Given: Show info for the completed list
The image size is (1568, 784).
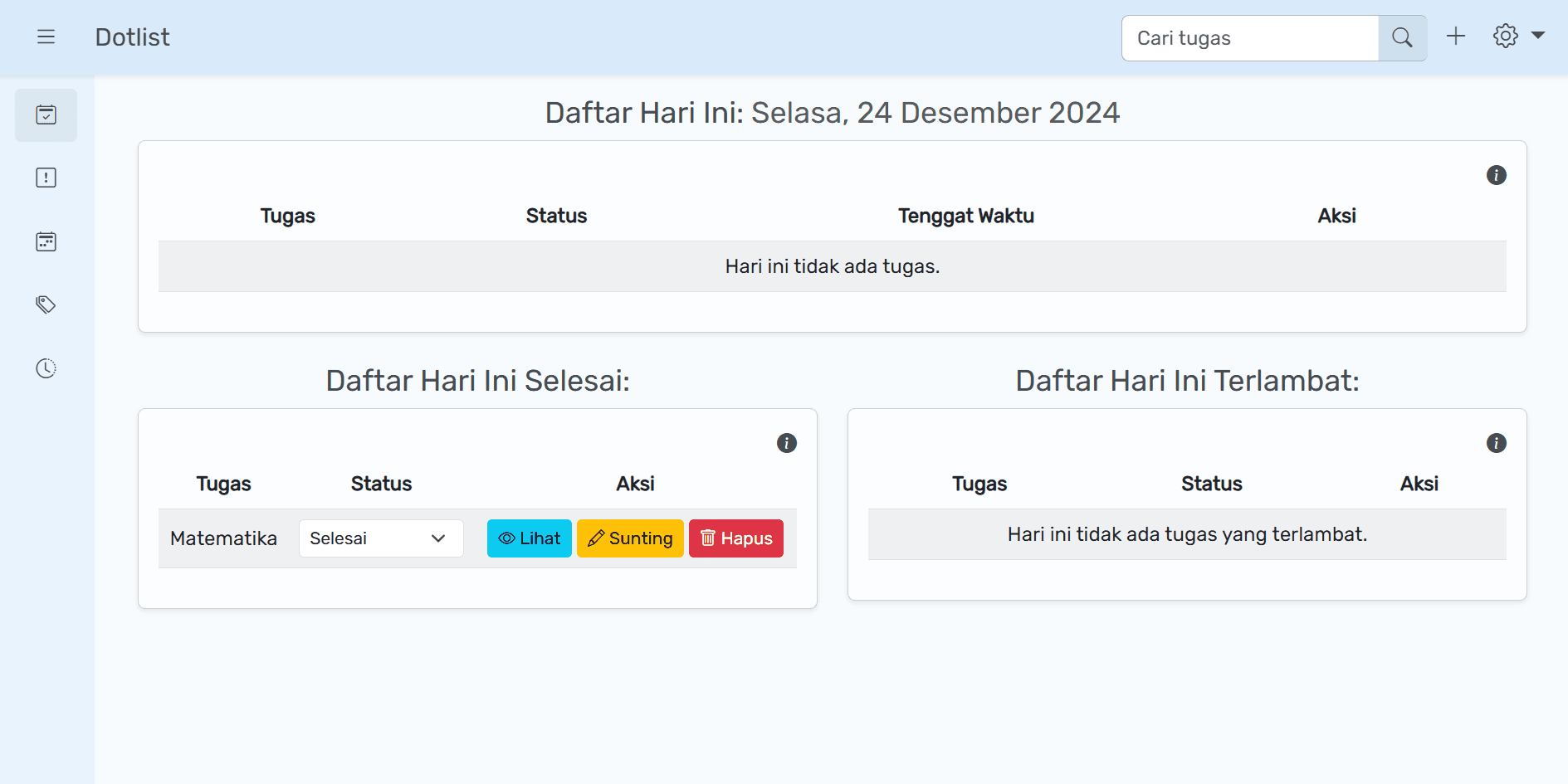Looking at the screenshot, I should (786, 443).
